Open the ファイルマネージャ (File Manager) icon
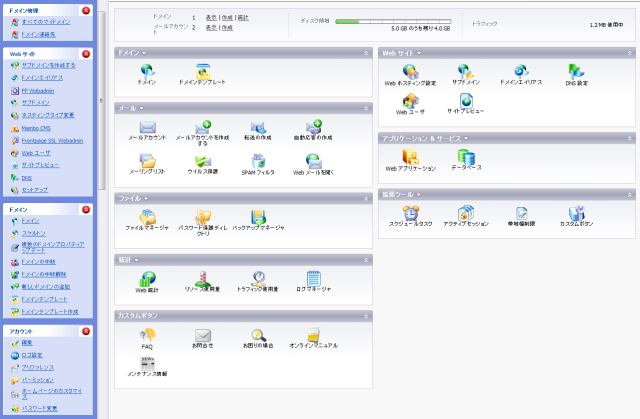 pyautogui.click(x=147, y=218)
